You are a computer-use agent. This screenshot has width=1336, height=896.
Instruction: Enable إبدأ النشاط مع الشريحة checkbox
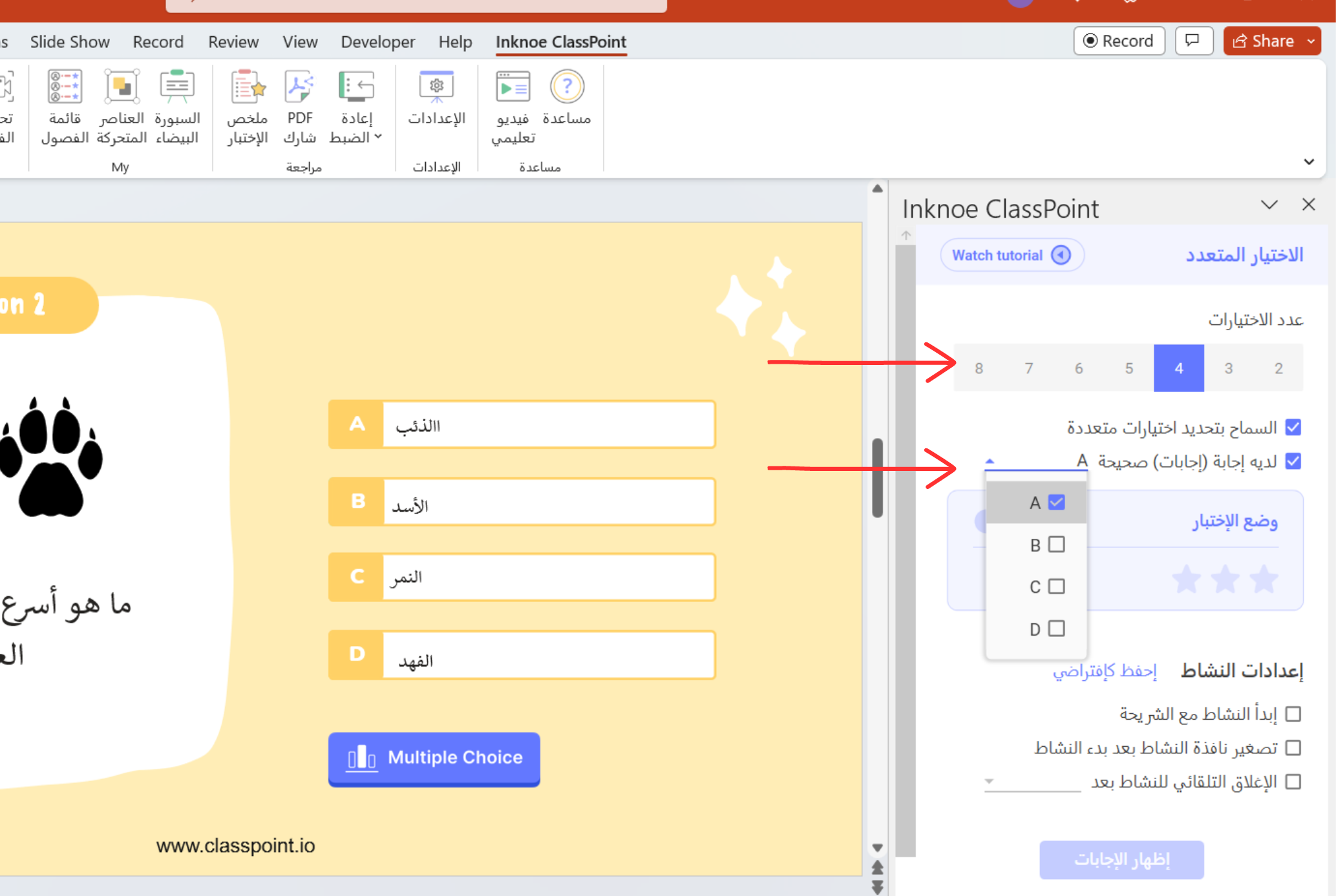1293,714
